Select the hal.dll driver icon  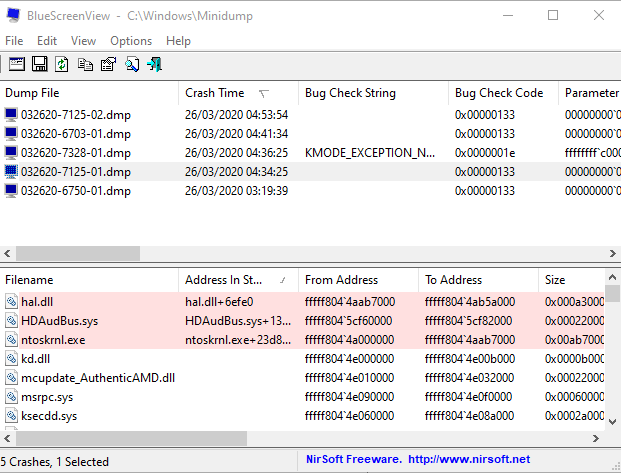pyautogui.click(x=11, y=301)
